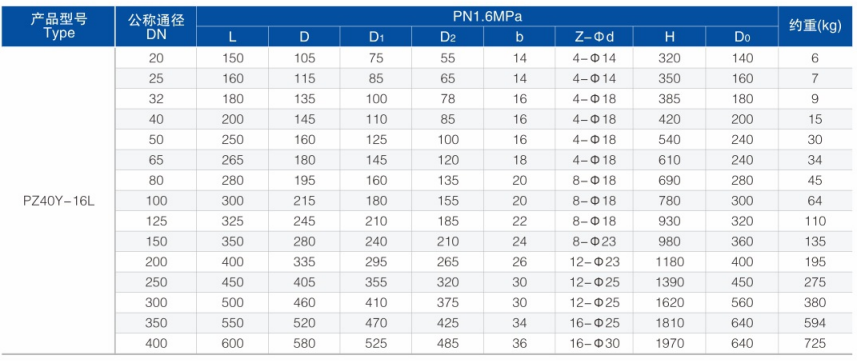Click the PZ40Y-16L product model cell
Screen dimensions: 857x361
[58, 201]
